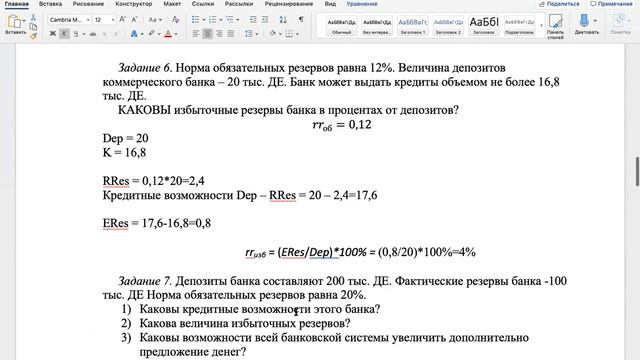Screen dimensions: 640x360
Task: Expand the Paste options dropdown arrow
Action: pos(24,20)
